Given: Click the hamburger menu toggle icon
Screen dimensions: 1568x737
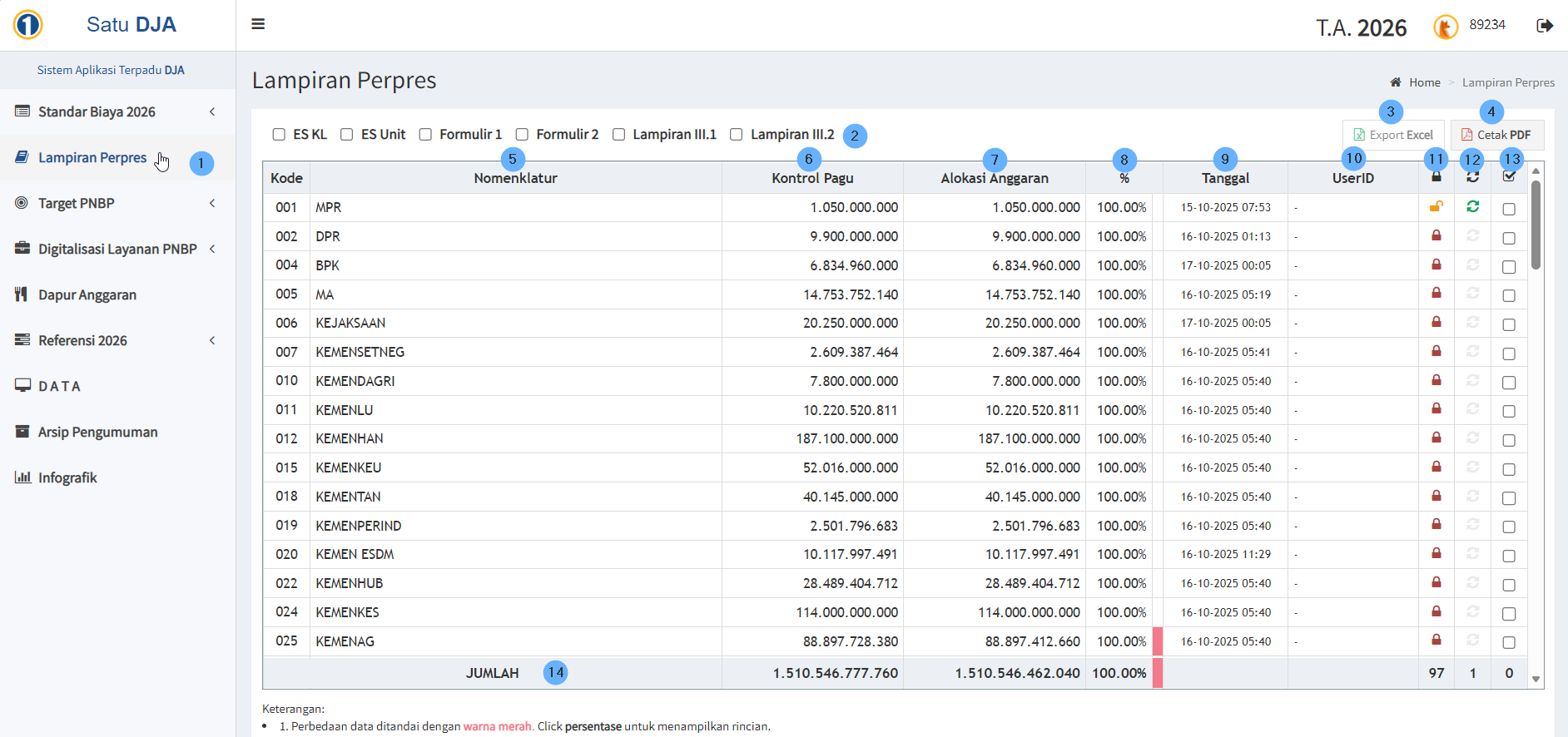Looking at the screenshot, I should [258, 24].
